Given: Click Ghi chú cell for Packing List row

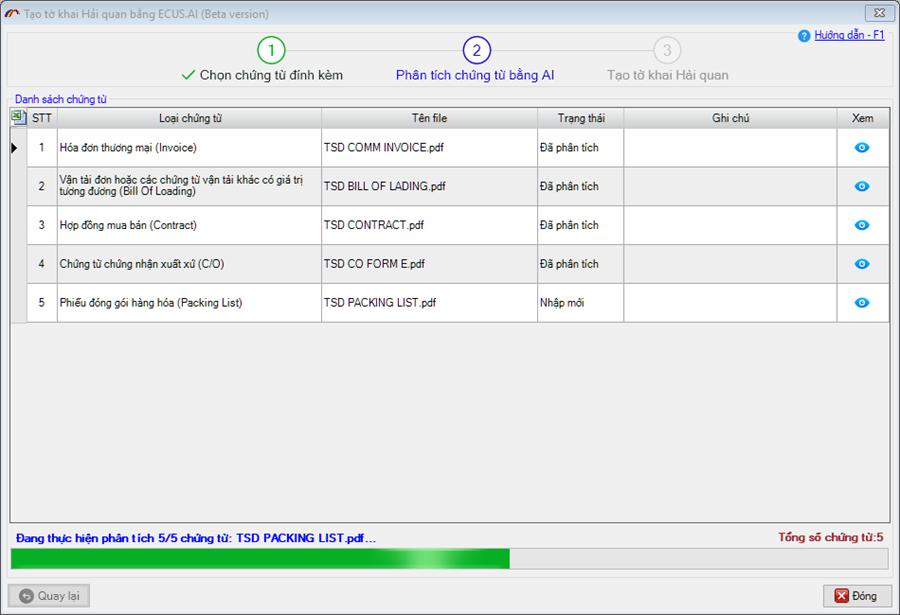Looking at the screenshot, I should pos(730,303).
